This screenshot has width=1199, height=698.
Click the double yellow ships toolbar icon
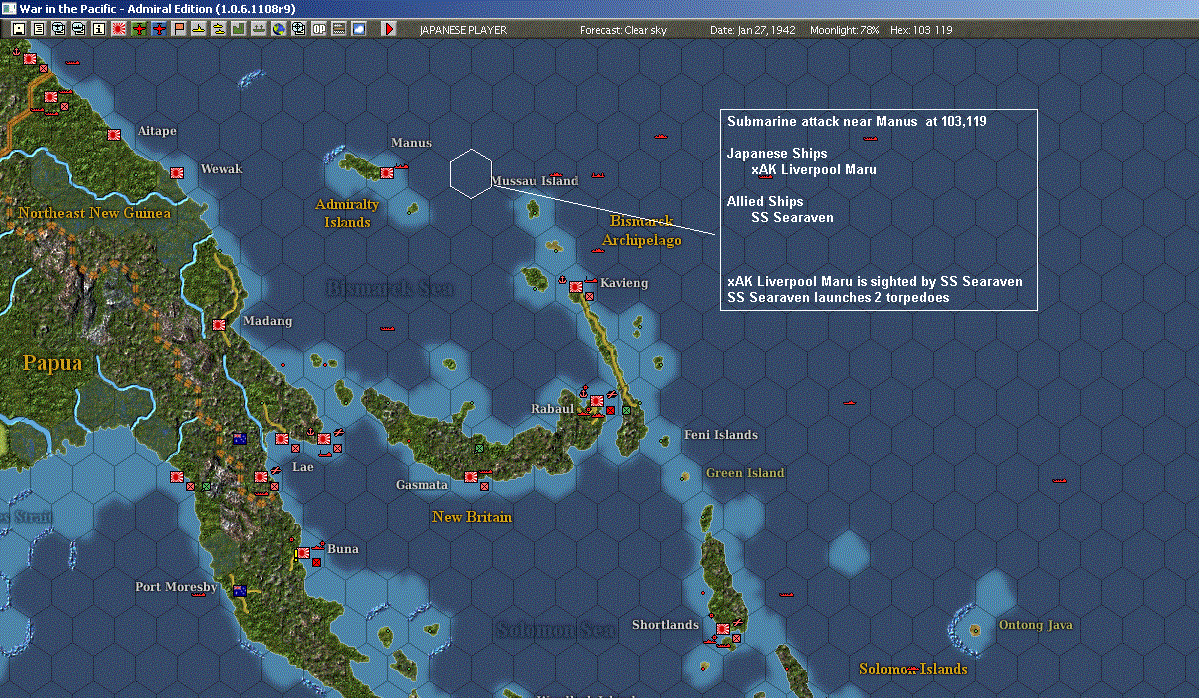[219, 29]
